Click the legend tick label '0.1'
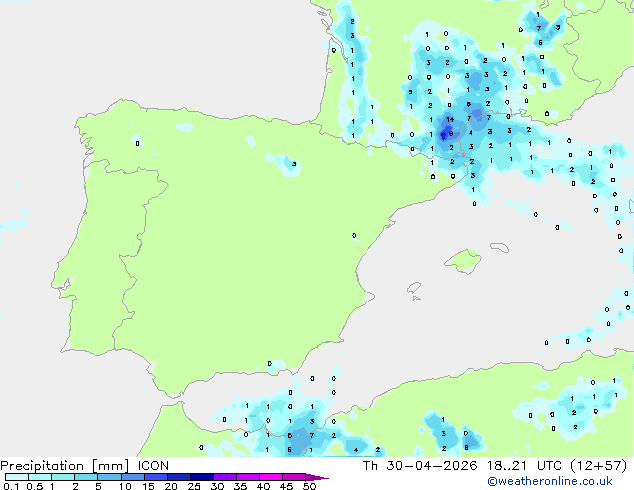The width and height of the screenshot is (634, 490). [11, 486]
